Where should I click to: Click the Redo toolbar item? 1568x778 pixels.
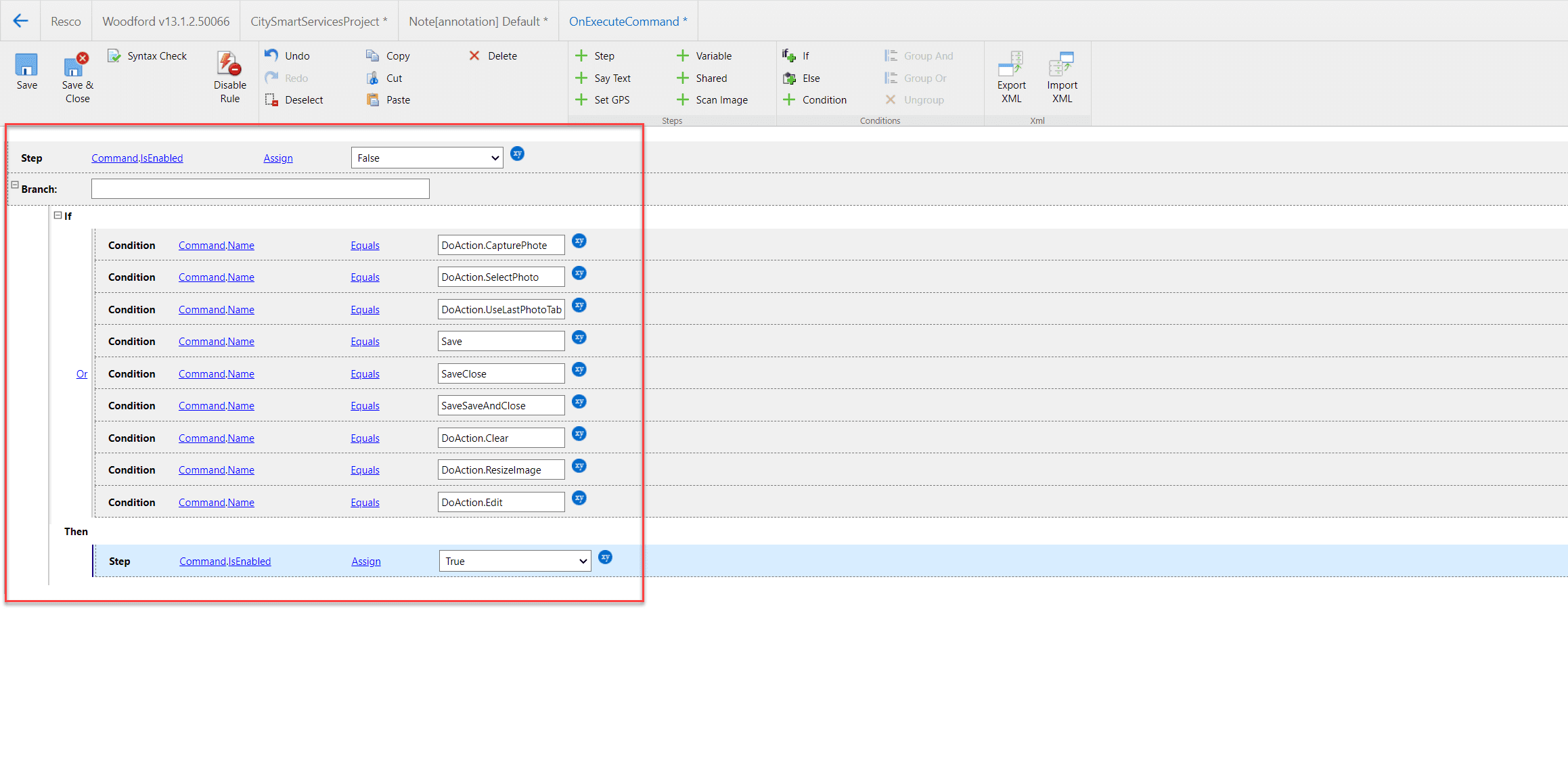pos(287,78)
